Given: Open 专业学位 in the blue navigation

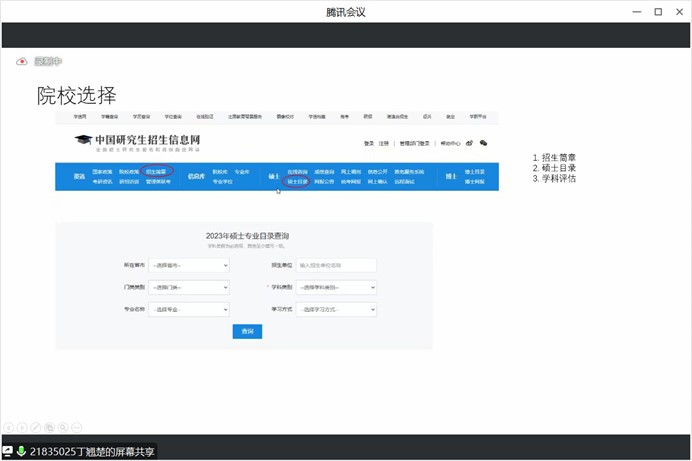Looking at the screenshot, I should (222, 181).
